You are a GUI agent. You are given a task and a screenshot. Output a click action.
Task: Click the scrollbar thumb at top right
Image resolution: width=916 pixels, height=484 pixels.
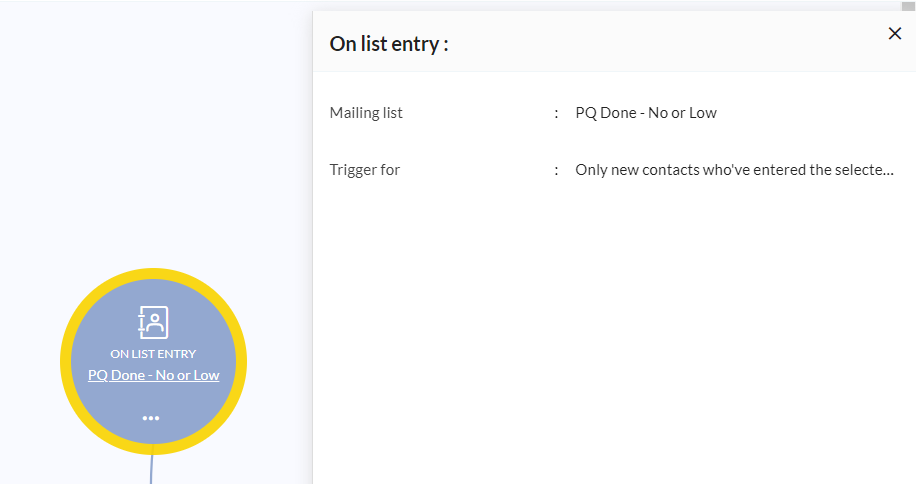coord(908,6)
